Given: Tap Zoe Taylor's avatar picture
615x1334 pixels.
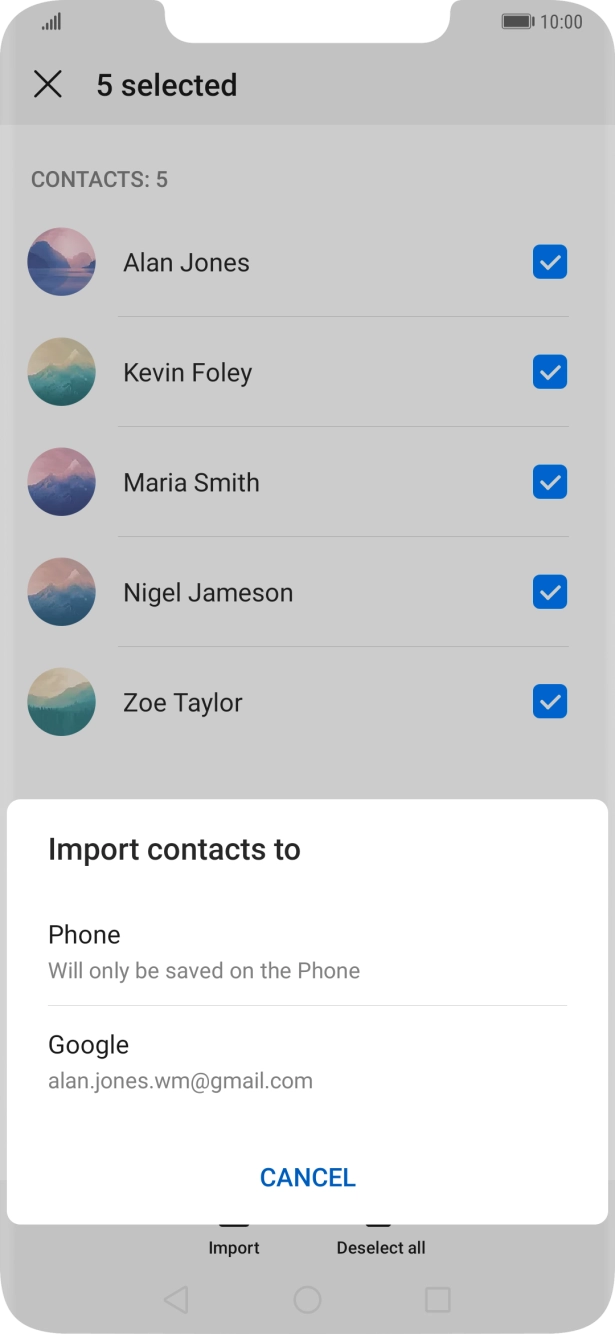Looking at the screenshot, I should click(x=61, y=702).
